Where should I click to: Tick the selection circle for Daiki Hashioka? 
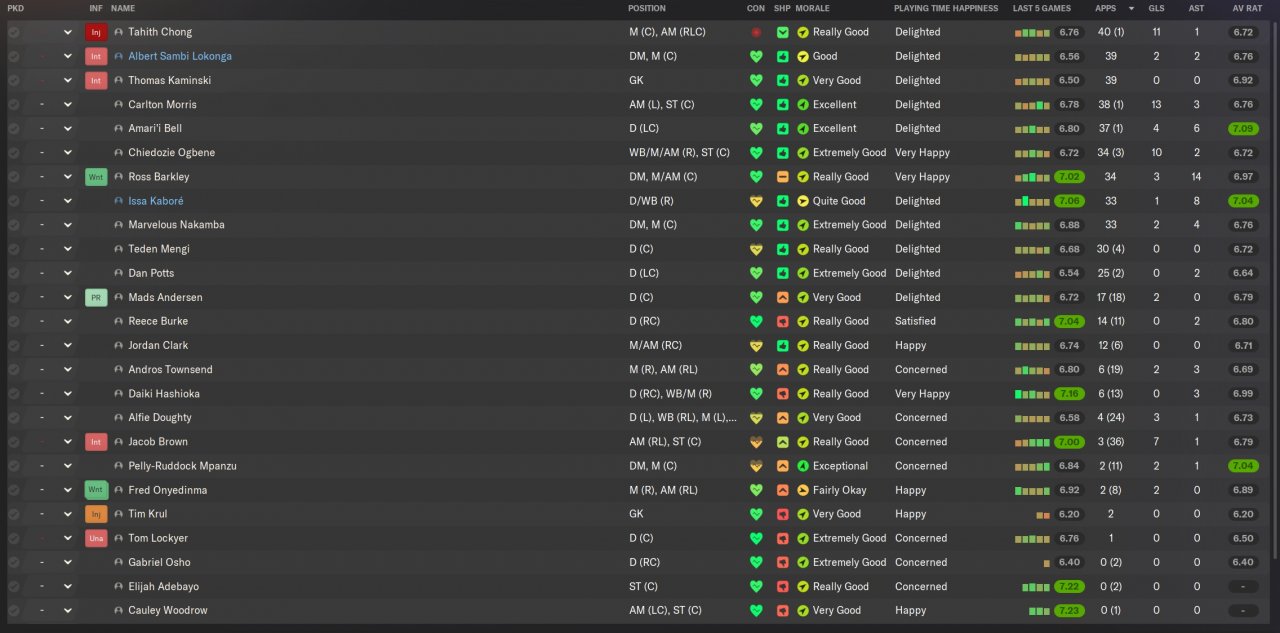(x=14, y=394)
